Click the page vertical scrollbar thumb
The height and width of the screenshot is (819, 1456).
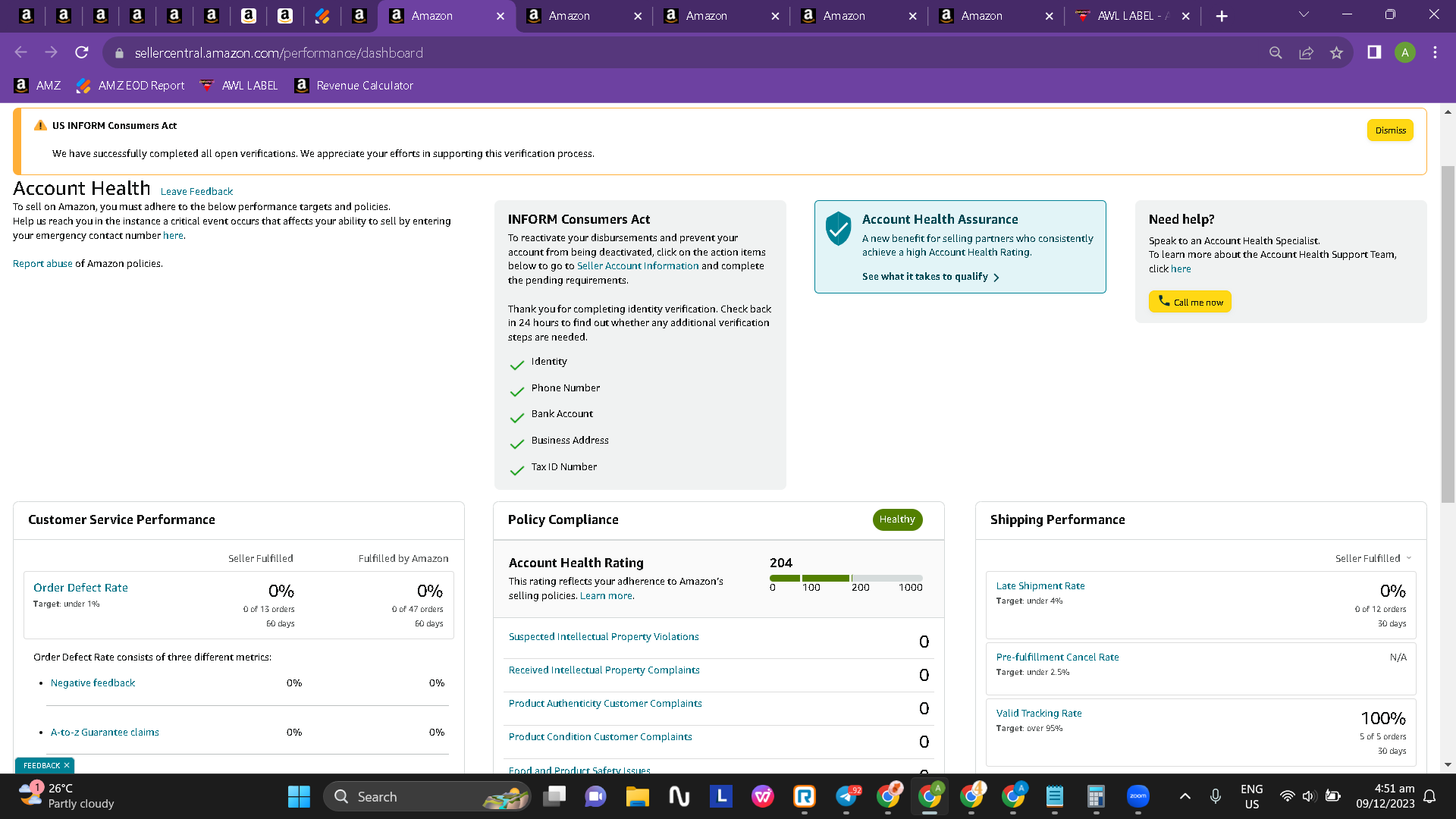click(1448, 334)
